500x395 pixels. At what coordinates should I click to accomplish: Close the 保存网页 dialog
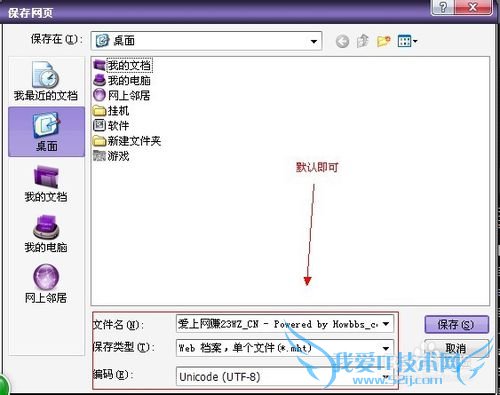(x=473, y=7)
